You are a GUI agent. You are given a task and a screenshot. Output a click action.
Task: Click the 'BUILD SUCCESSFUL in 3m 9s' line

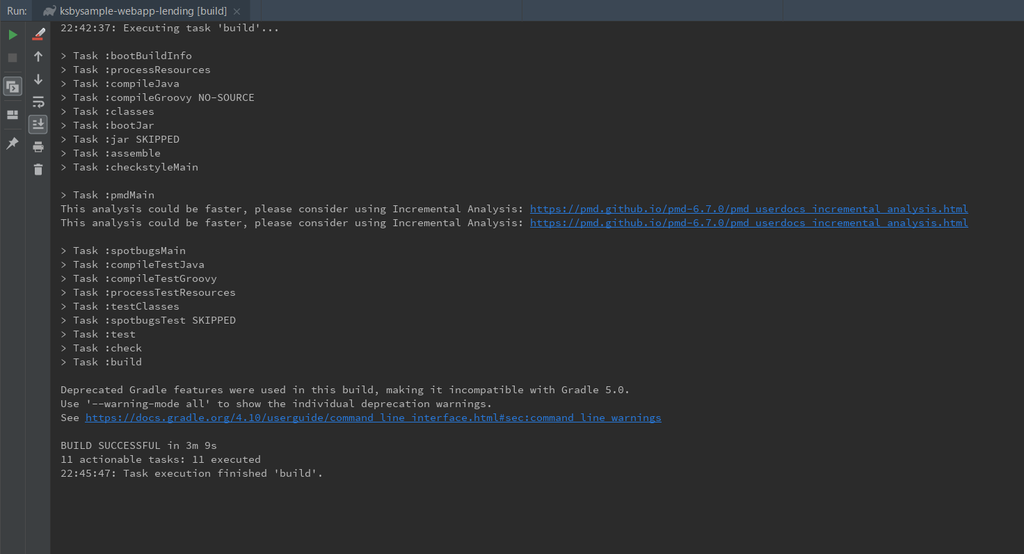(x=138, y=446)
